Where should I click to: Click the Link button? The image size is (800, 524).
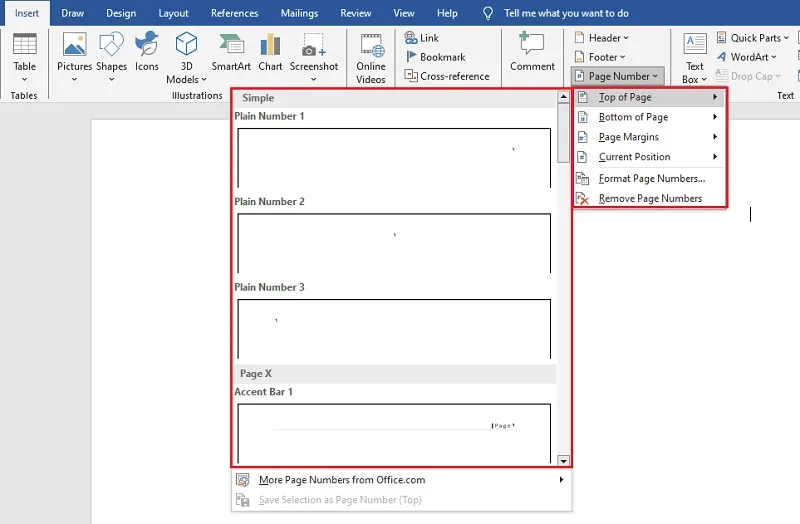(x=421, y=38)
